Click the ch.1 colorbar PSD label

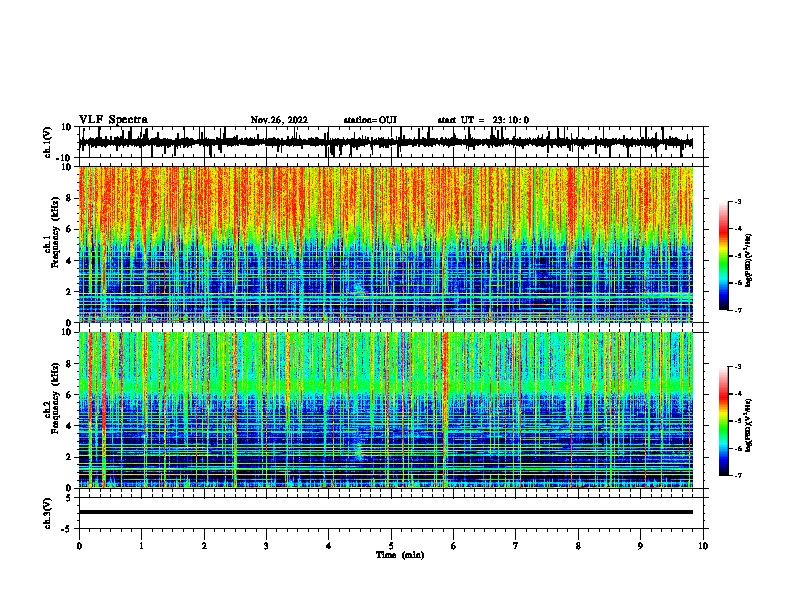(x=748, y=261)
